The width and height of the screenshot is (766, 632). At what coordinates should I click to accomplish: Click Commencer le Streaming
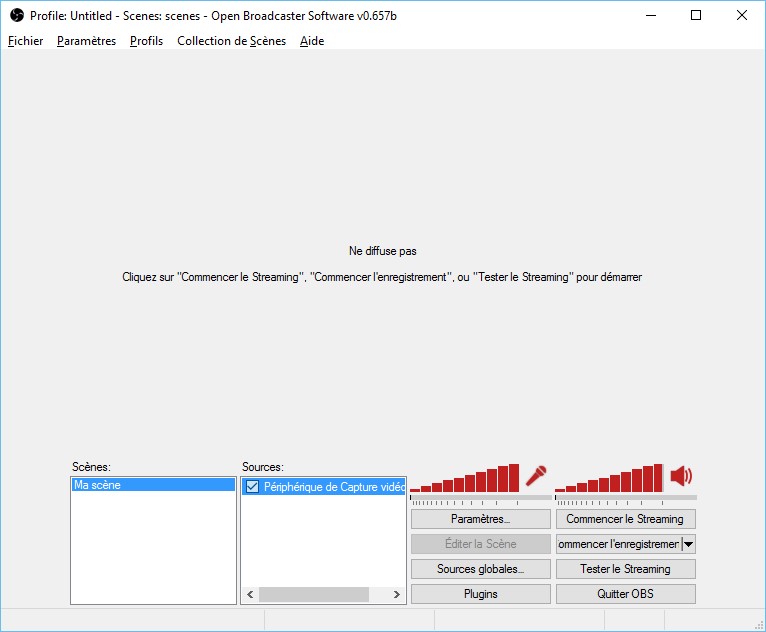click(x=625, y=519)
